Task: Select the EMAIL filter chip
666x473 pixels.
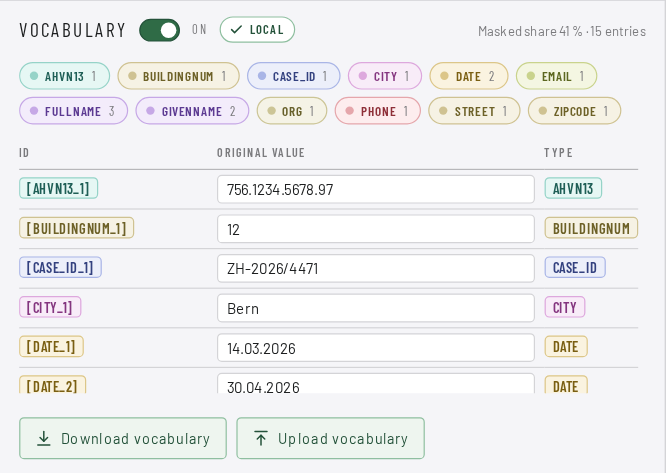Action: point(556,76)
